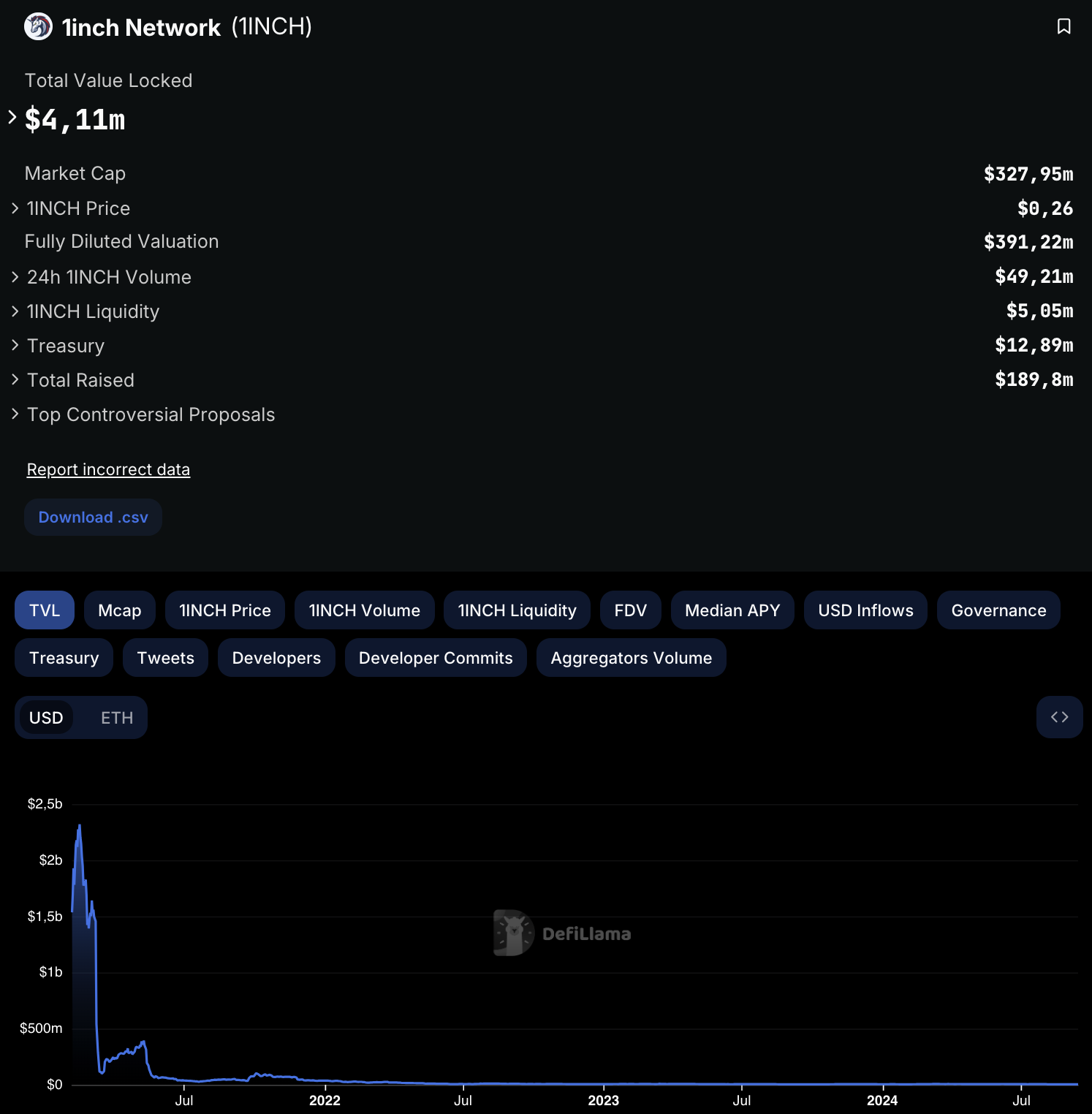Click the Market Cap value $327,95m
This screenshot has width=1092, height=1114.
pyautogui.click(x=1028, y=174)
